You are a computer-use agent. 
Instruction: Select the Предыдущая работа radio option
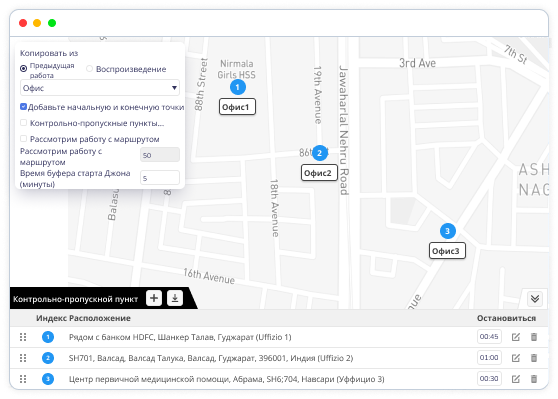[23, 68]
